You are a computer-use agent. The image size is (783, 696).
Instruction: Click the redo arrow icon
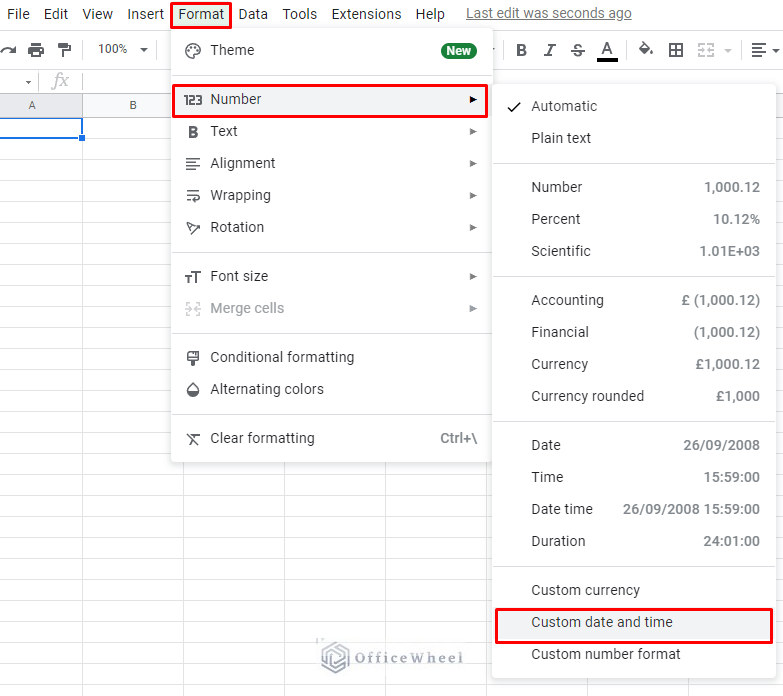[x=8, y=50]
